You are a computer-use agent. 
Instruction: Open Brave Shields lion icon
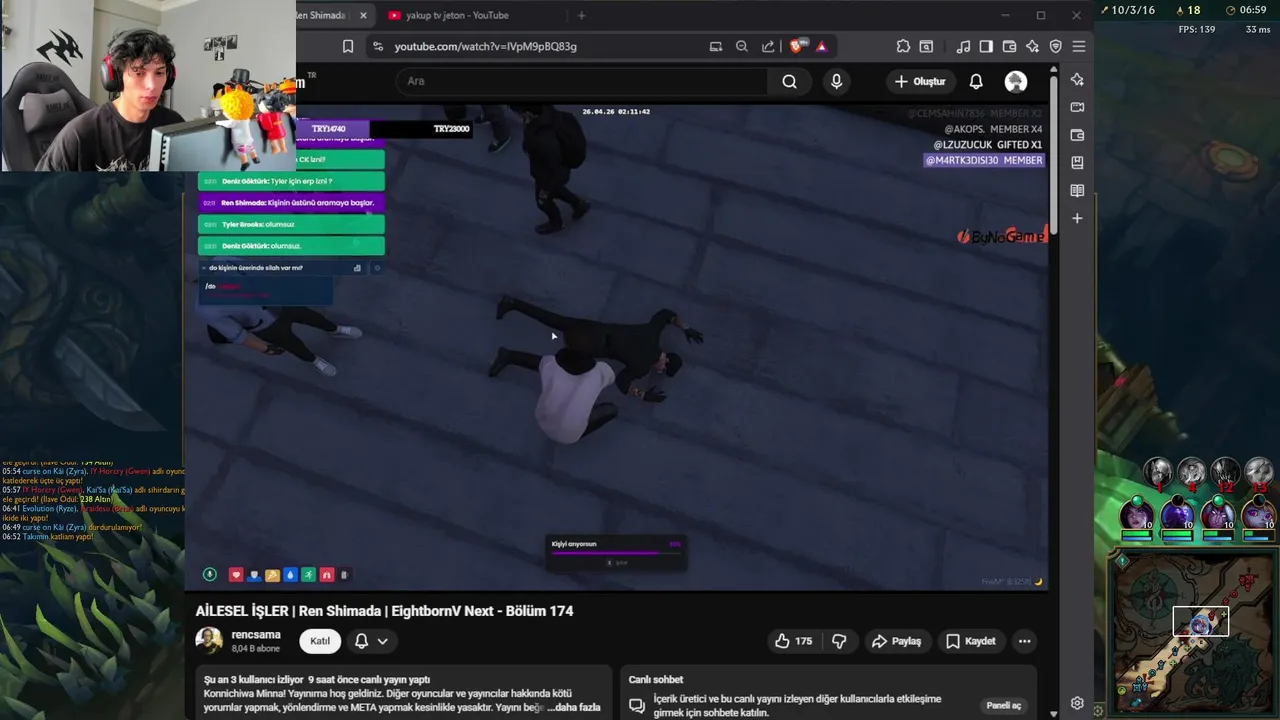797,46
